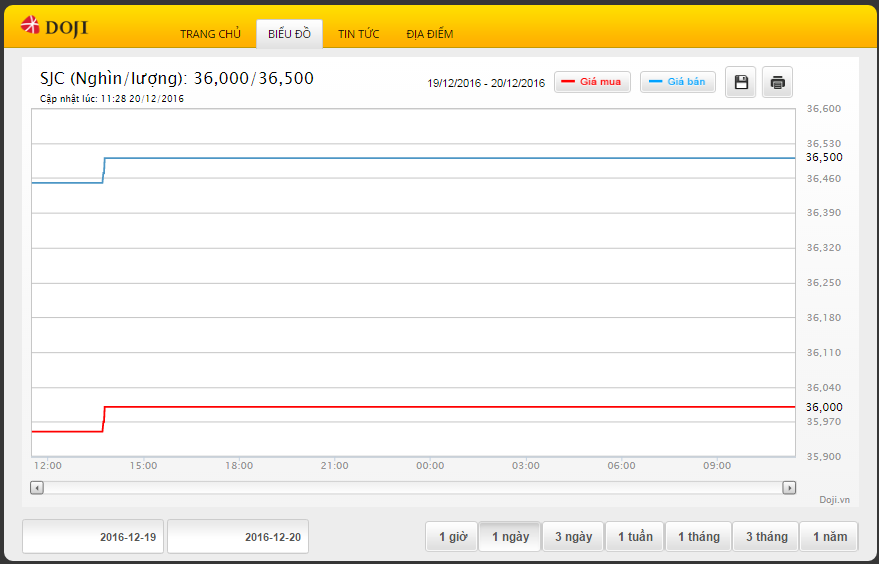The width and height of the screenshot is (879, 564).
Task: Choose the 1 tuần time range
Action: click(635, 537)
